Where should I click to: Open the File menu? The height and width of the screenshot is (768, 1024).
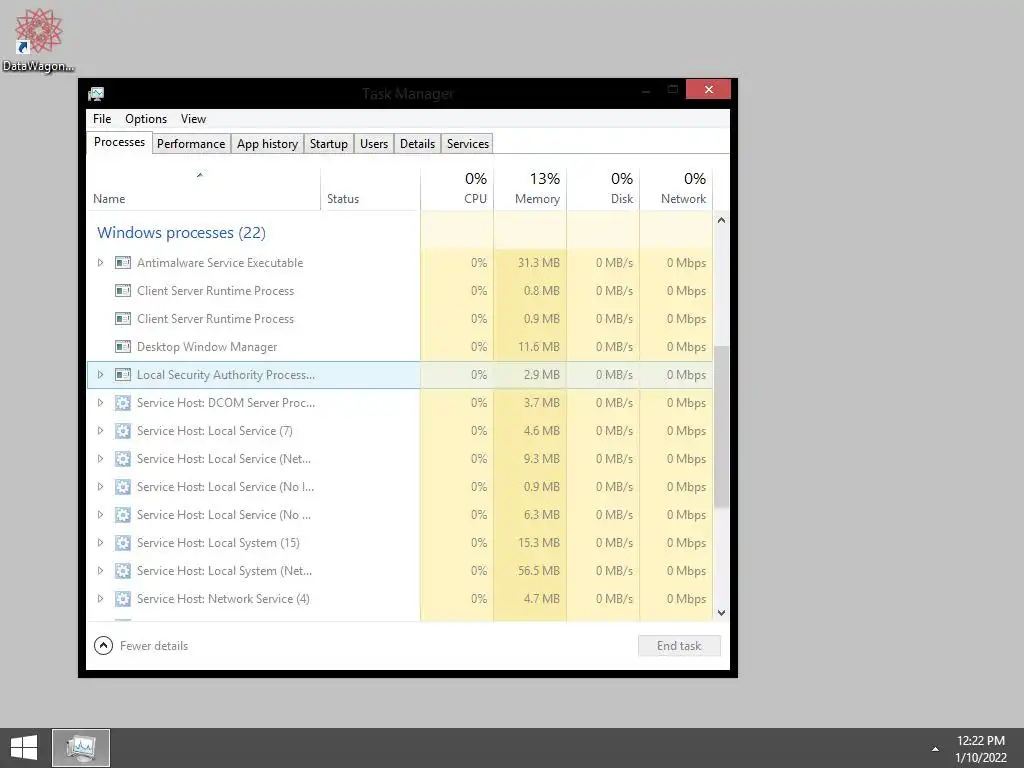pos(102,119)
